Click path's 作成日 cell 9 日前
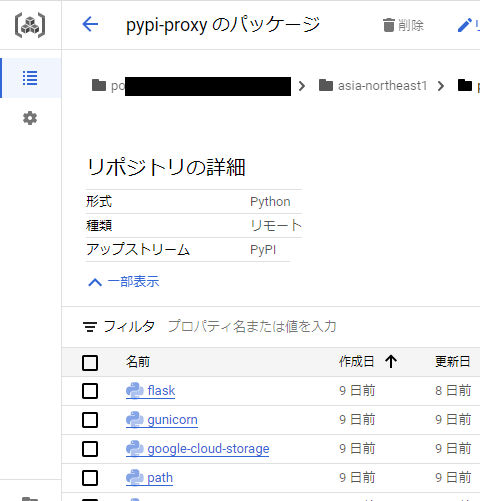This screenshot has width=480, height=501. pos(357,478)
